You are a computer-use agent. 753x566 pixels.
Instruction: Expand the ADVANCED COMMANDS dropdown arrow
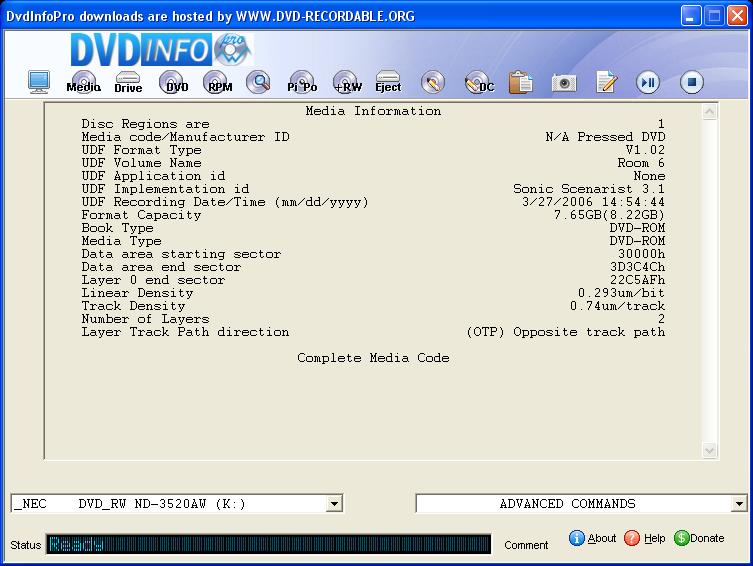click(739, 504)
